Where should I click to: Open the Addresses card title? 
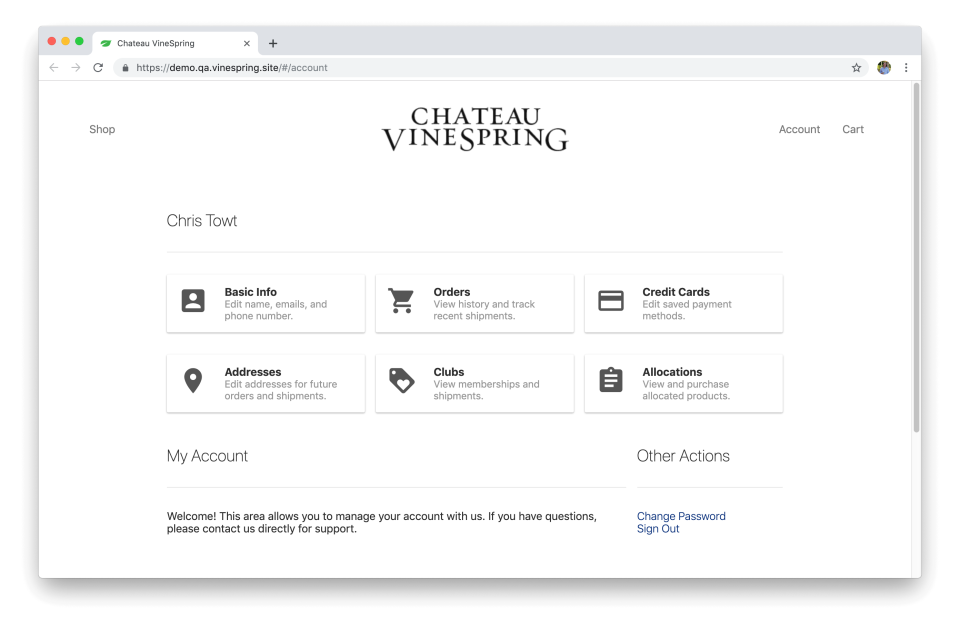click(253, 372)
